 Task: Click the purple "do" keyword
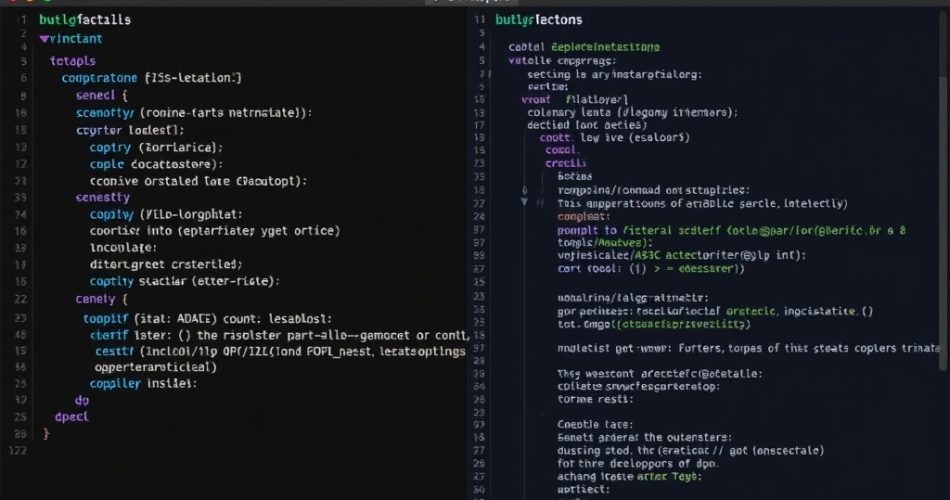82,401
